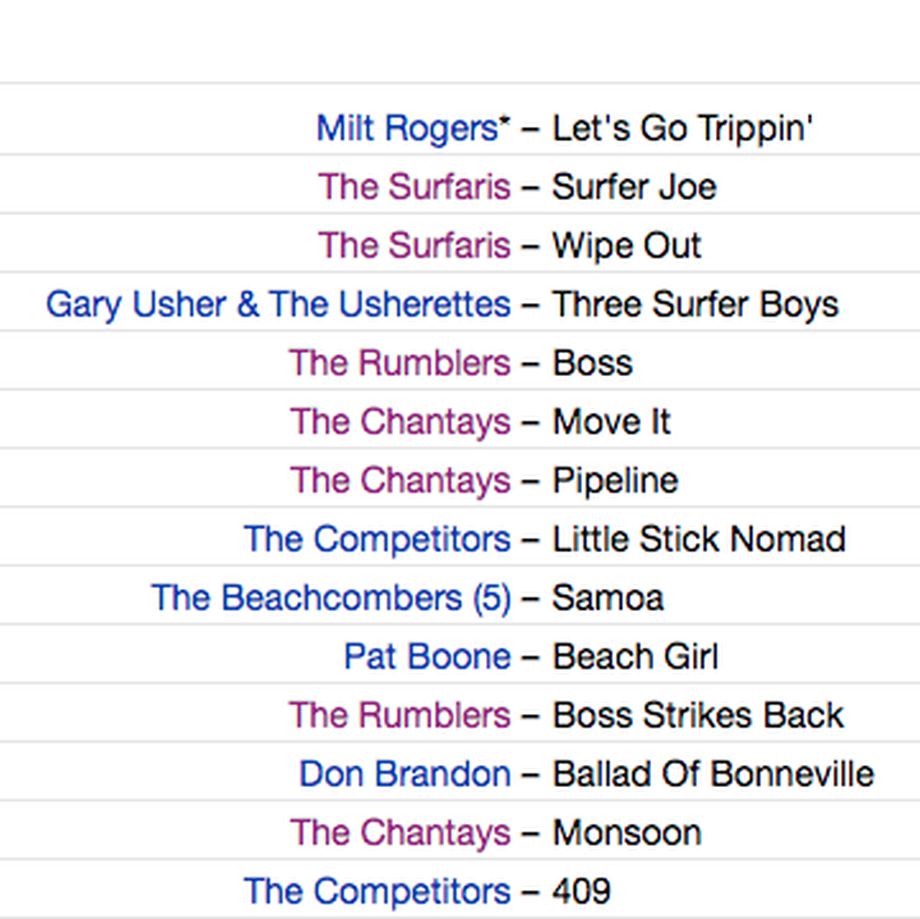This screenshot has width=920, height=919.
Task: Open The Rumblers link beside Boss Strikes Back
Action: pos(400,715)
